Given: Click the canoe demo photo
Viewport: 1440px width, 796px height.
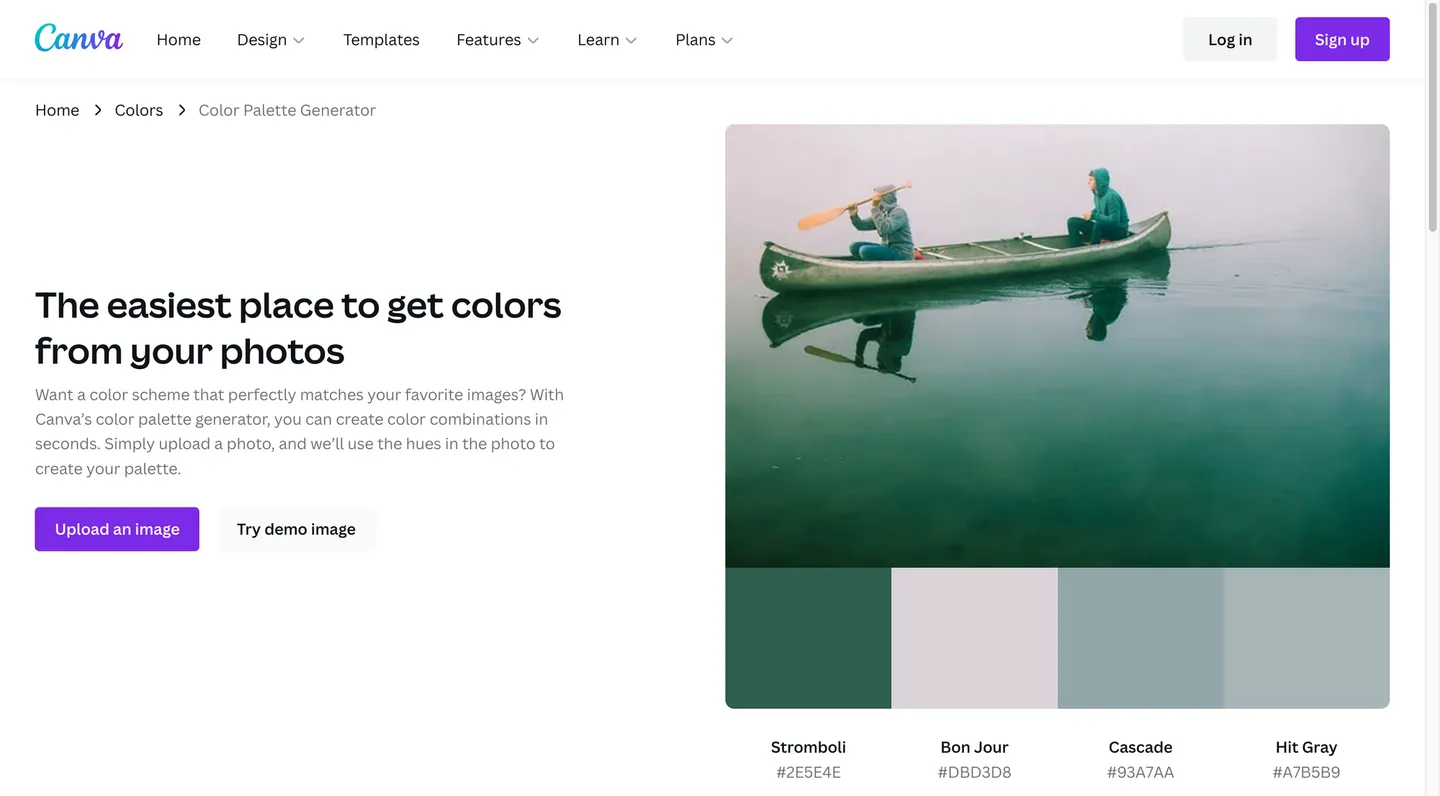Looking at the screenshot, I should [x=1057, y=345].
